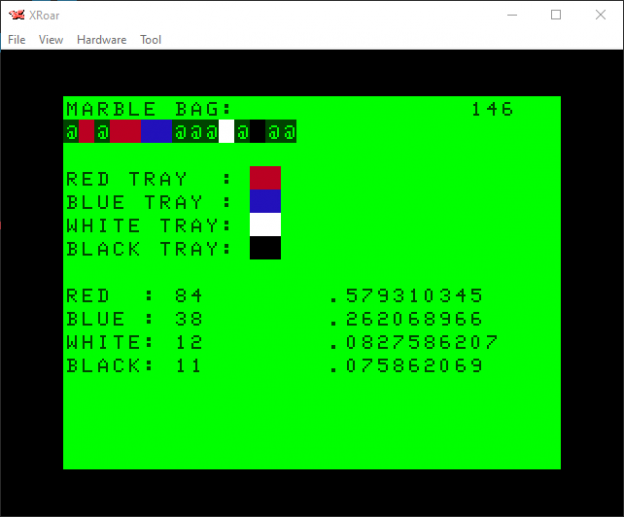Maximize the XRoar window
The height and width of the screenshot is (517, 624).
pos(556,15)
